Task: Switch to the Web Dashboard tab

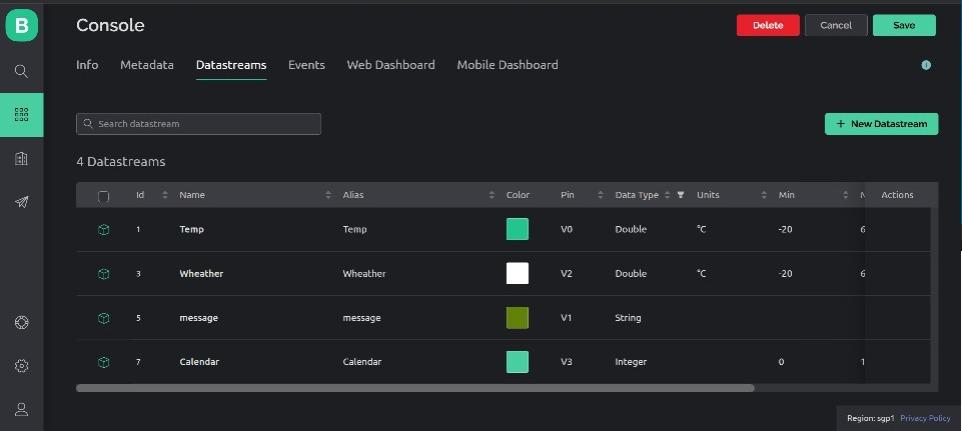Action: (390, 65)
